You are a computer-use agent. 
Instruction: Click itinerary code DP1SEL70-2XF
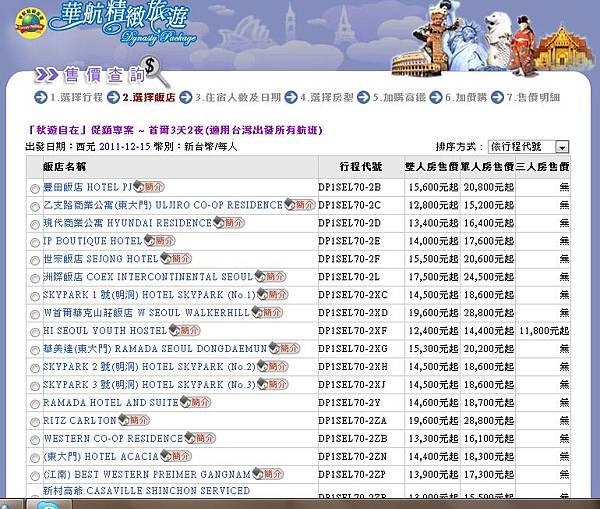(x=352, y=331)
